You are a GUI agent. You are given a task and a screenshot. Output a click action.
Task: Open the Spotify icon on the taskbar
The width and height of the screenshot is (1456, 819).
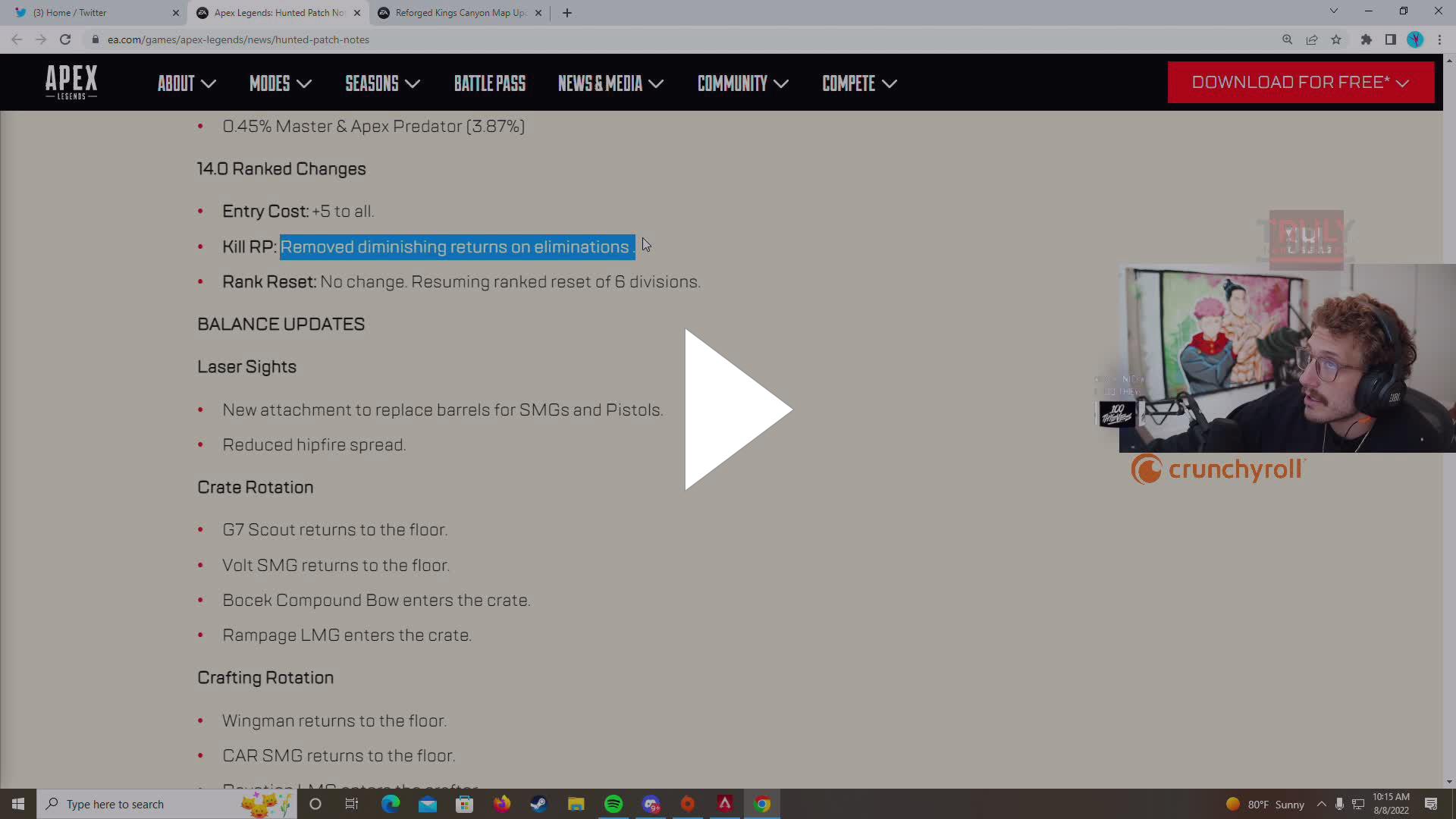[613, 804]
